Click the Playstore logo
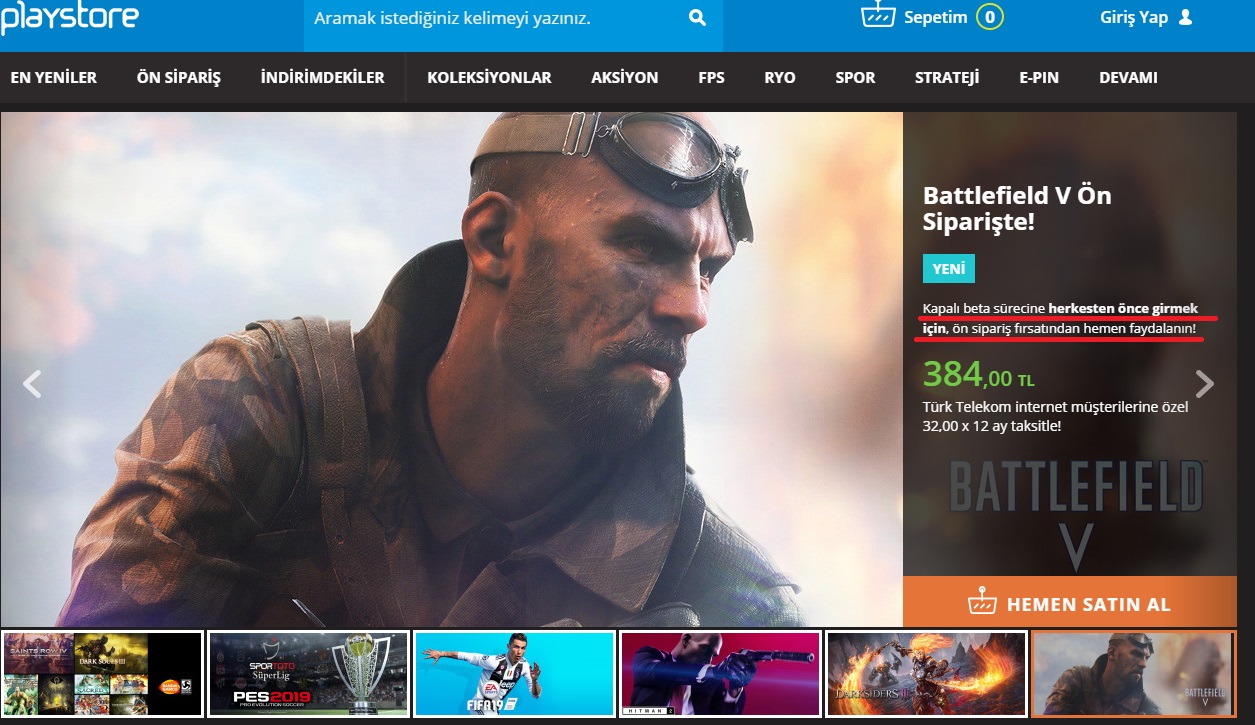Image resolution: width=1255 pixels, height=725 pixels. (x=70, y=17)
